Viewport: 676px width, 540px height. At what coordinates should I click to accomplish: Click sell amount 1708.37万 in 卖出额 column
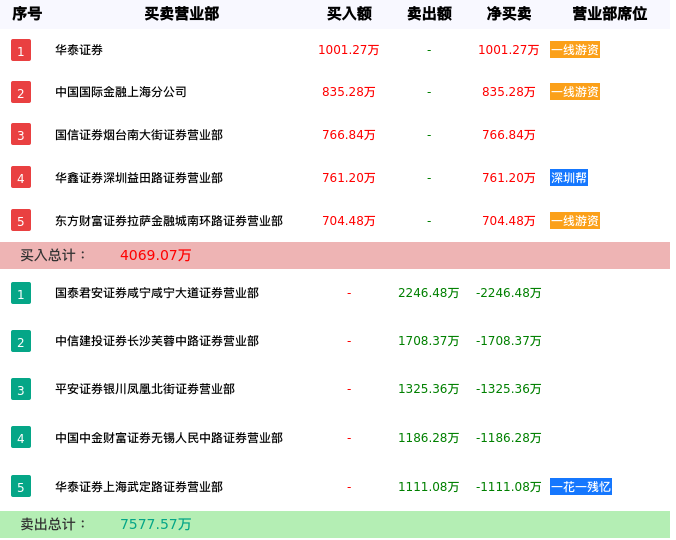429,341
